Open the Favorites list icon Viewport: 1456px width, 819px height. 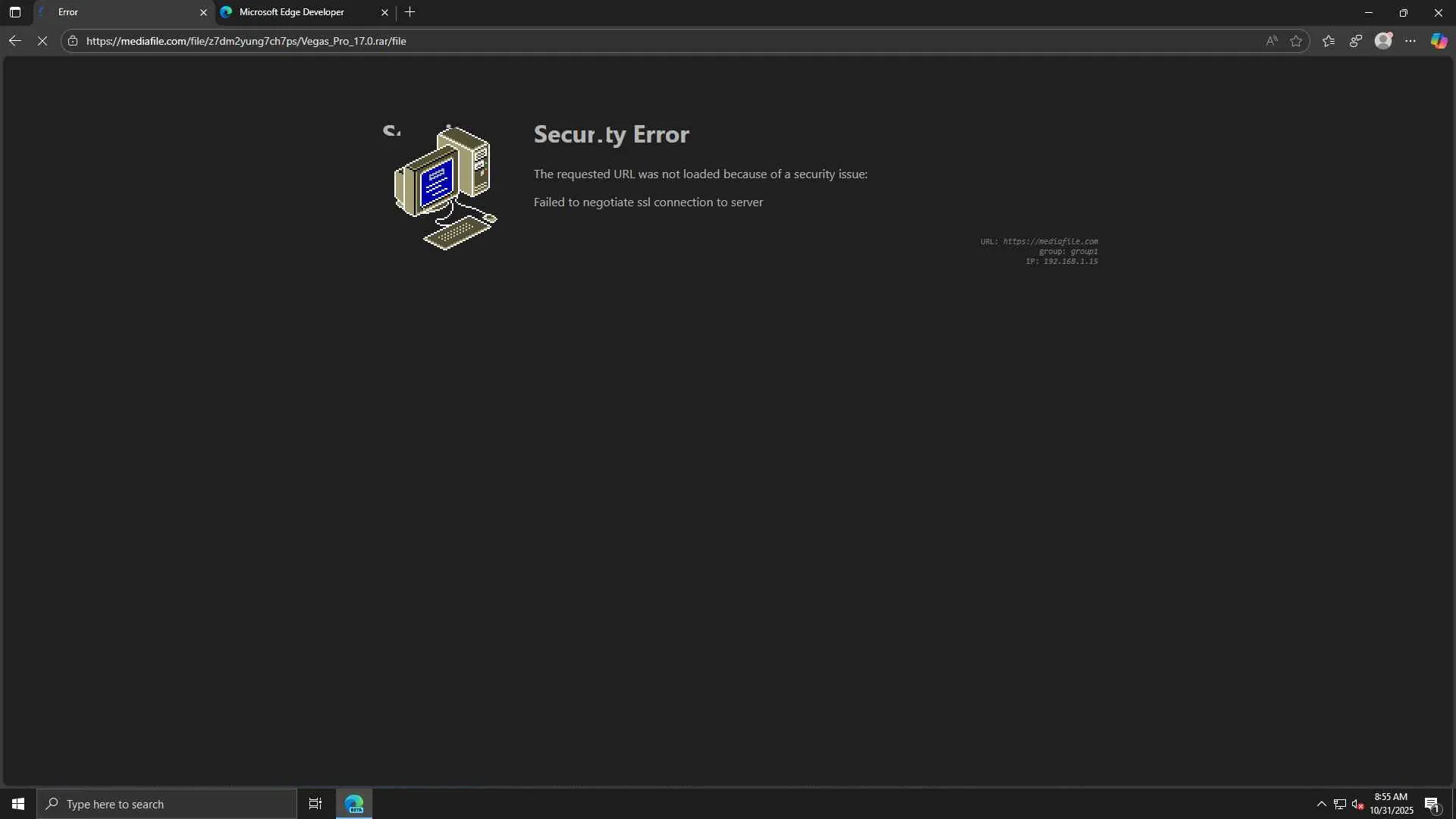point(1329,41)
